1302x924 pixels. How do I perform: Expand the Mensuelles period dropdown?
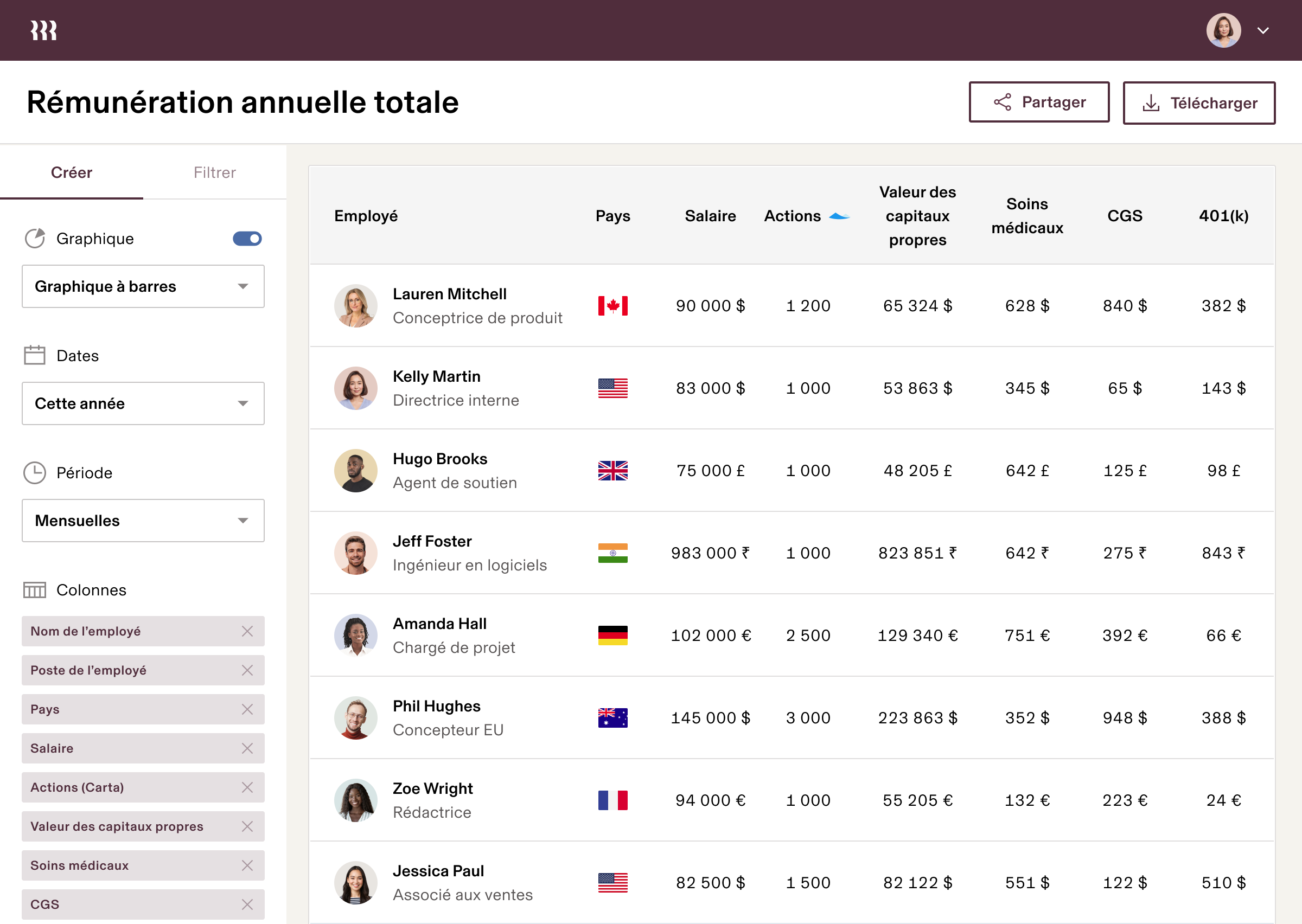tap(143, 521)
